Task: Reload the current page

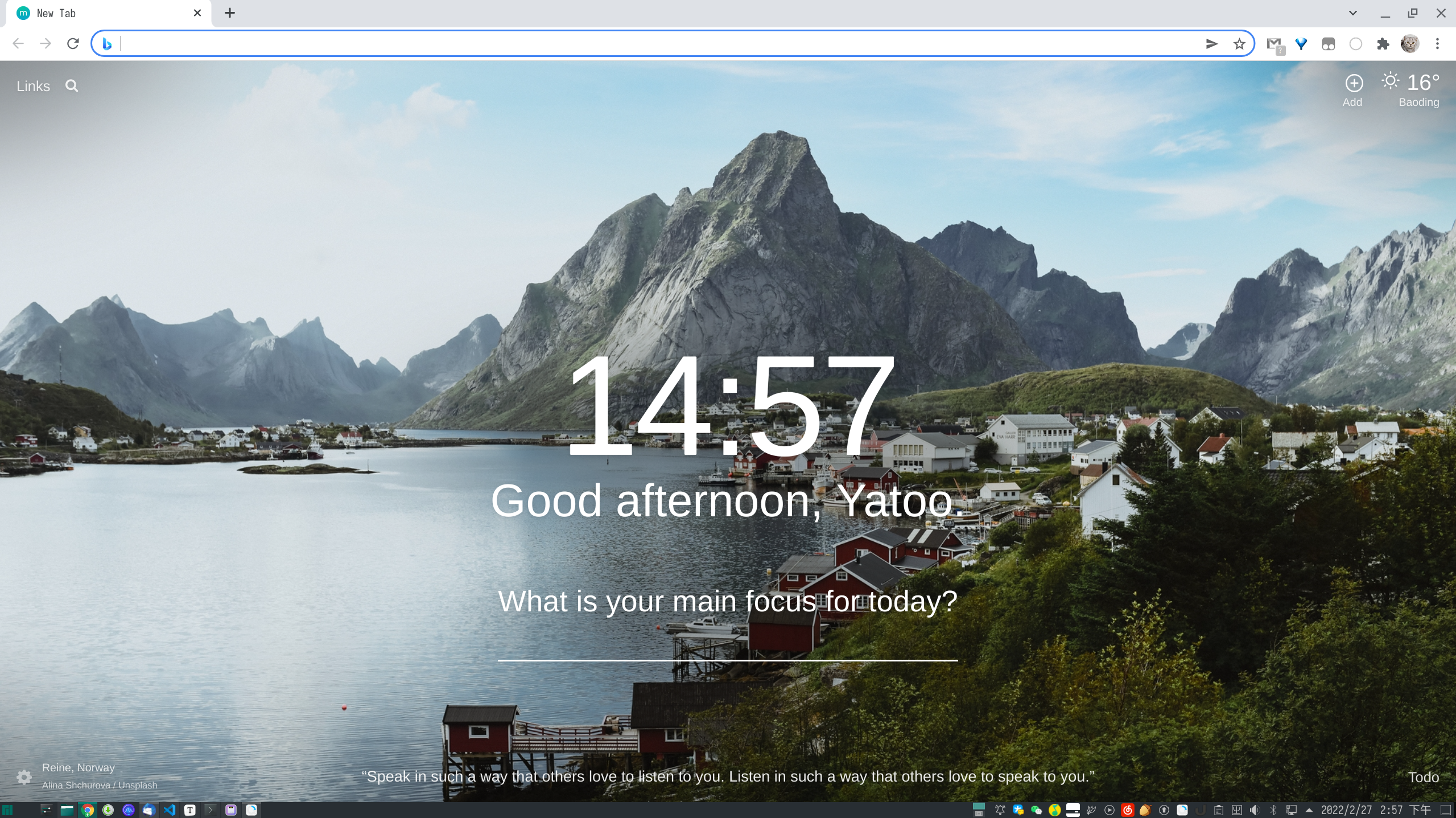Action: click(x=73, y=44)
